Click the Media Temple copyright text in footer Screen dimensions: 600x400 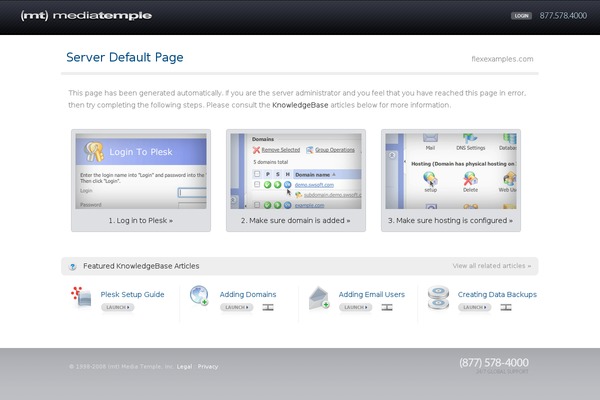click(121, 367)
